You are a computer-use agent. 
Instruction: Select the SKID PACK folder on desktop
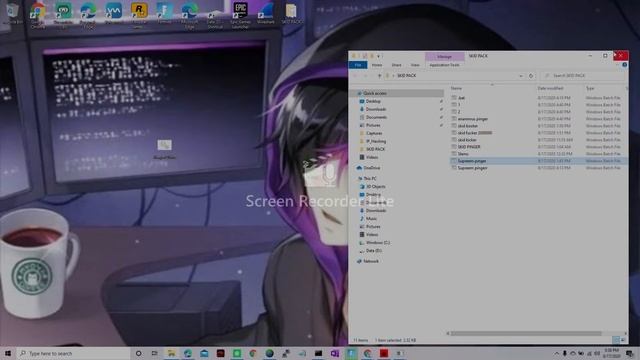[291, 13]
